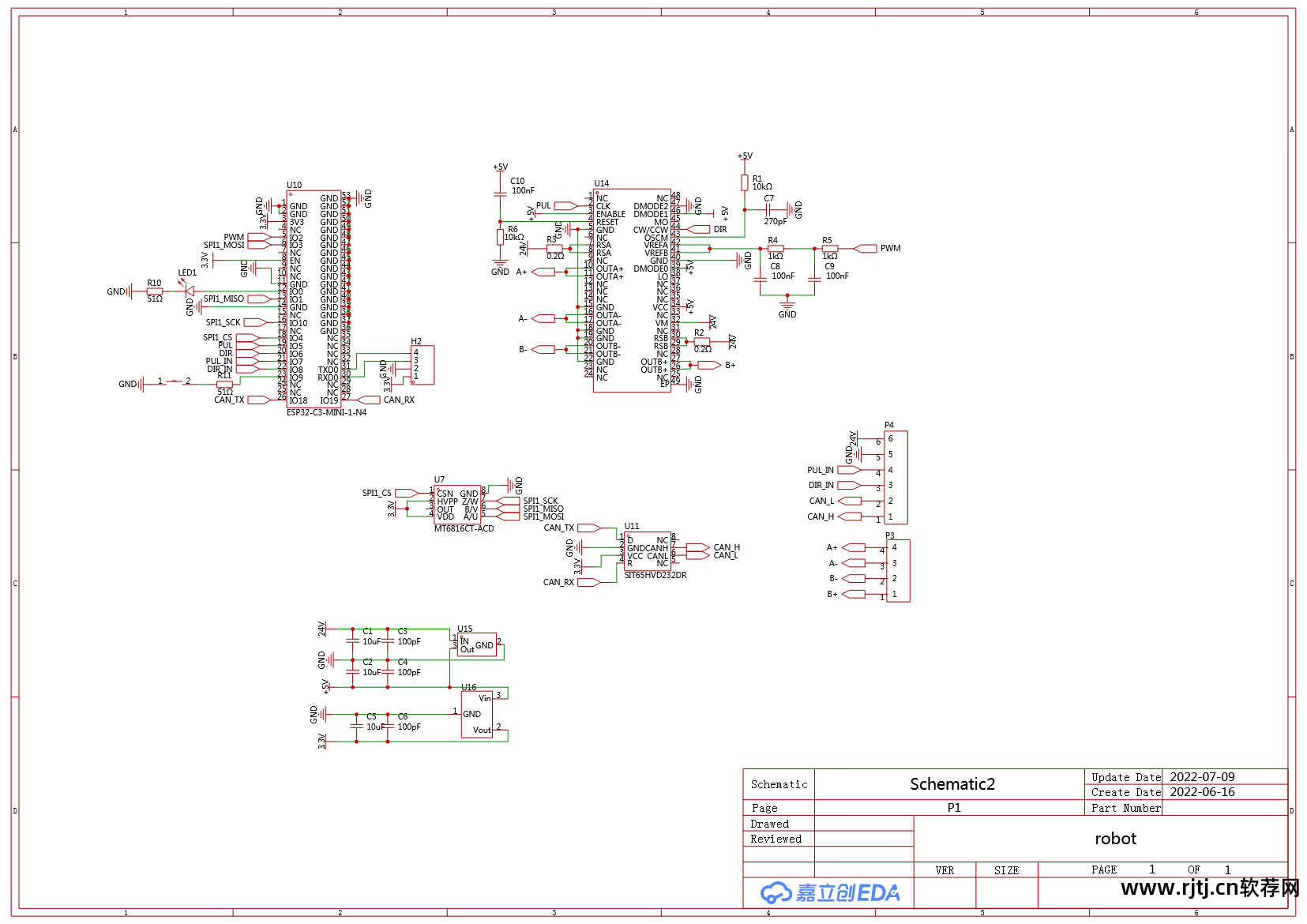Select resistor R11 51Ω symbol
This screenshot has width=1307, height=924.
[x=224, y=384]
